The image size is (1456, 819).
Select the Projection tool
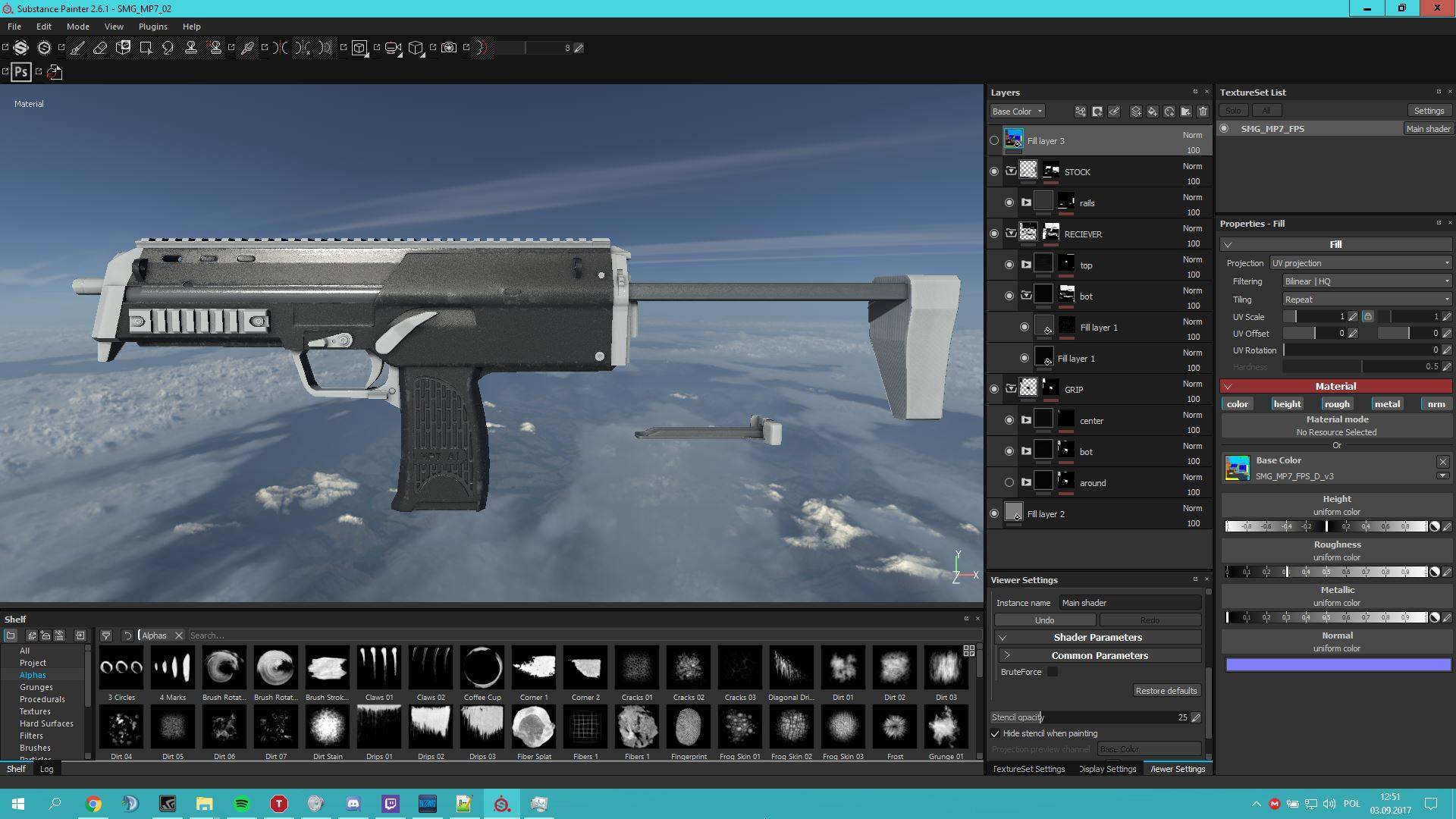[123, 48]
